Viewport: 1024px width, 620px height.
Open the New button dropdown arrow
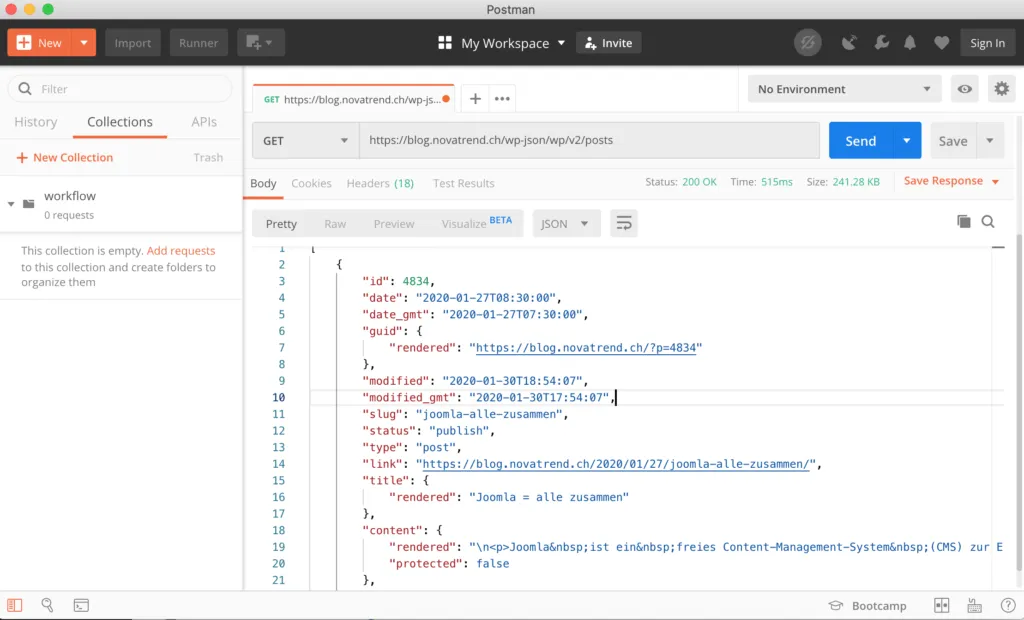tap(84, 42)
